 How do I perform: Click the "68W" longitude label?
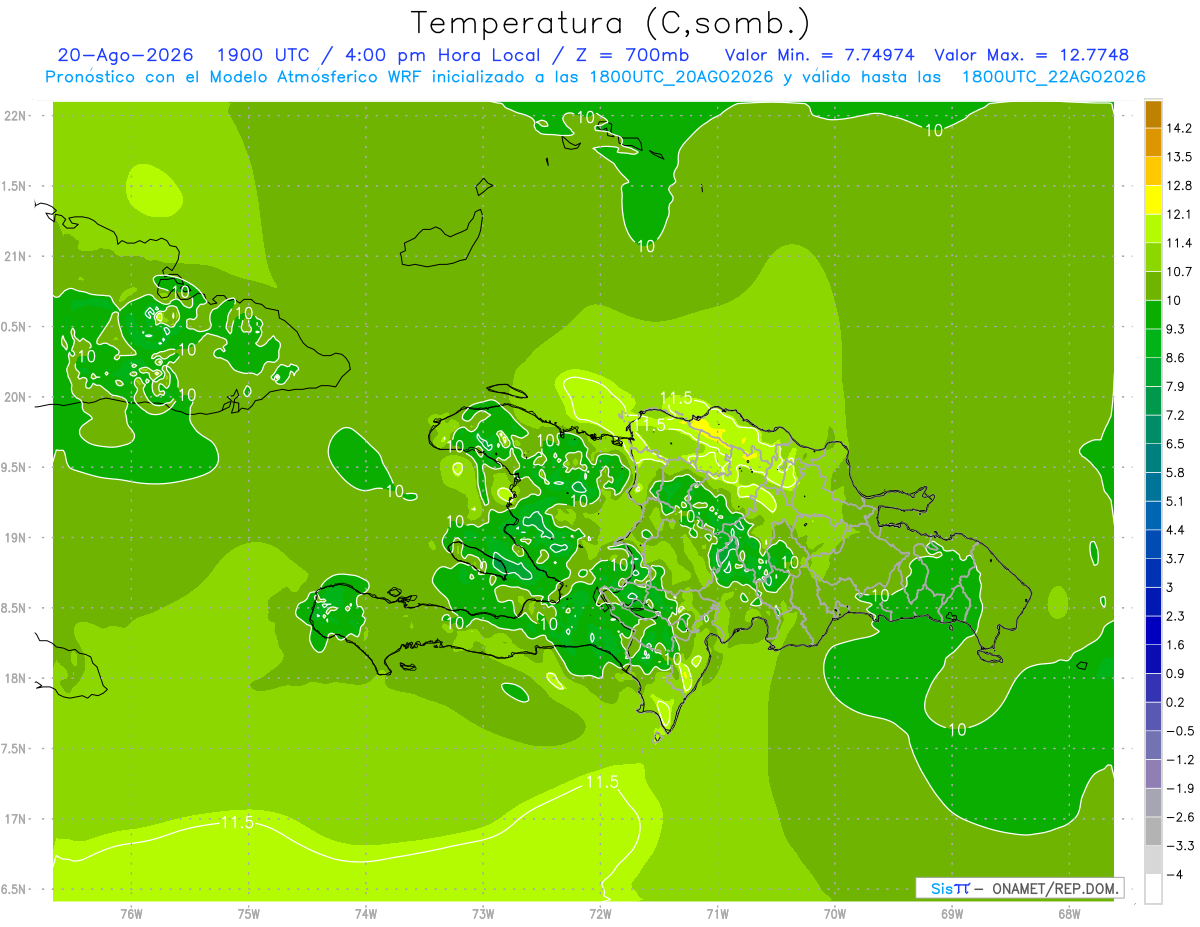point(1069,914)
